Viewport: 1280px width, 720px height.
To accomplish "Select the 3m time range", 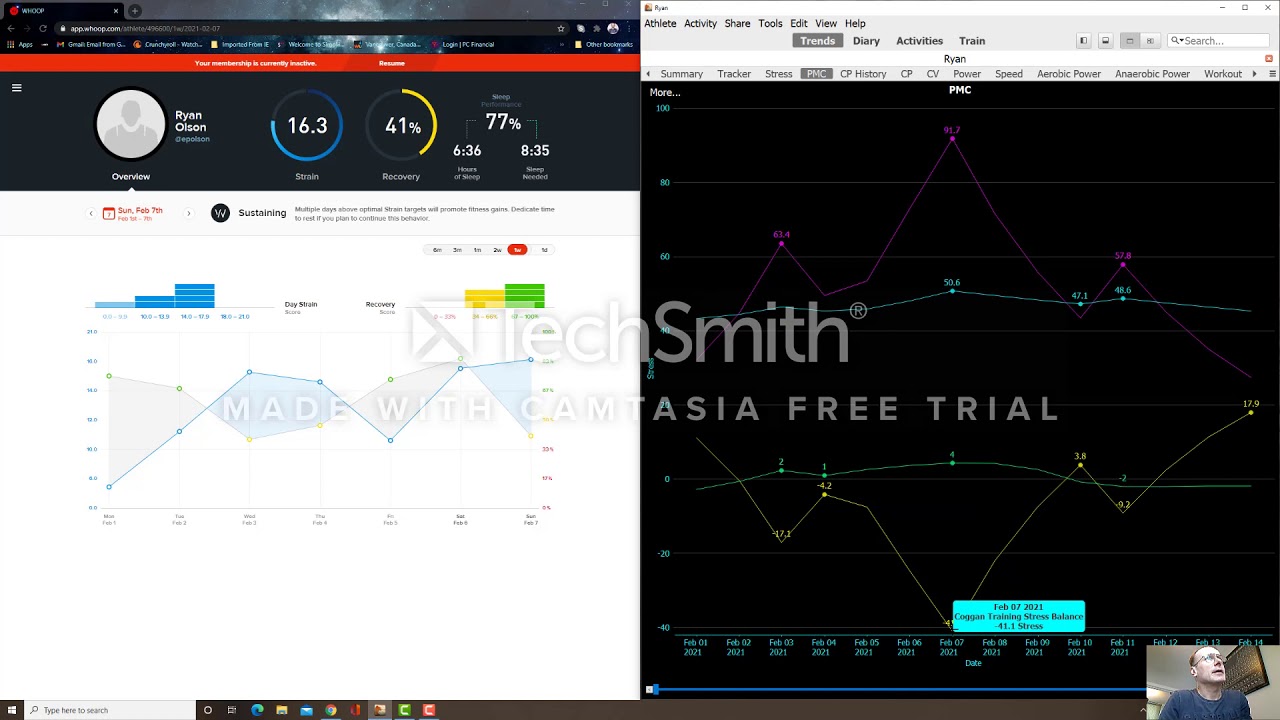I will [x=457, y=250].
